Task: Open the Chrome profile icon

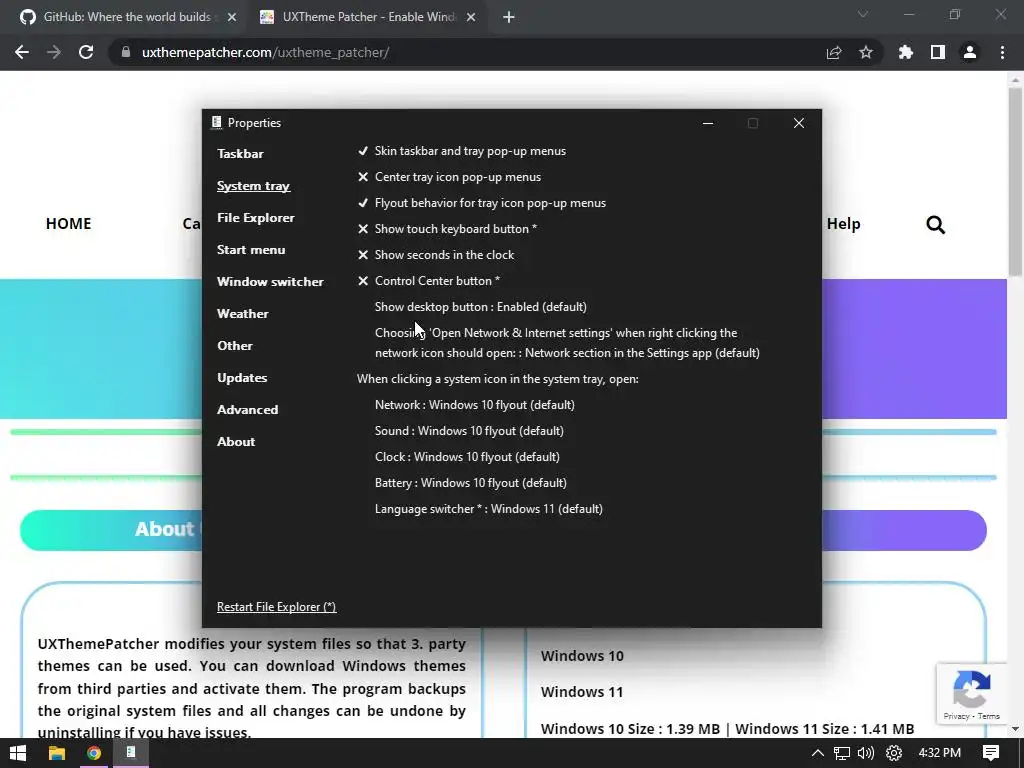Action: click(x=970, y=52)
